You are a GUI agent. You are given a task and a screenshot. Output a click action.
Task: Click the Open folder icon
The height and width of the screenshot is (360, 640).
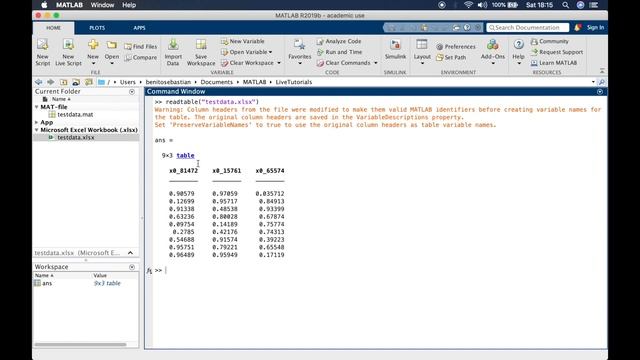coord(111,45)
